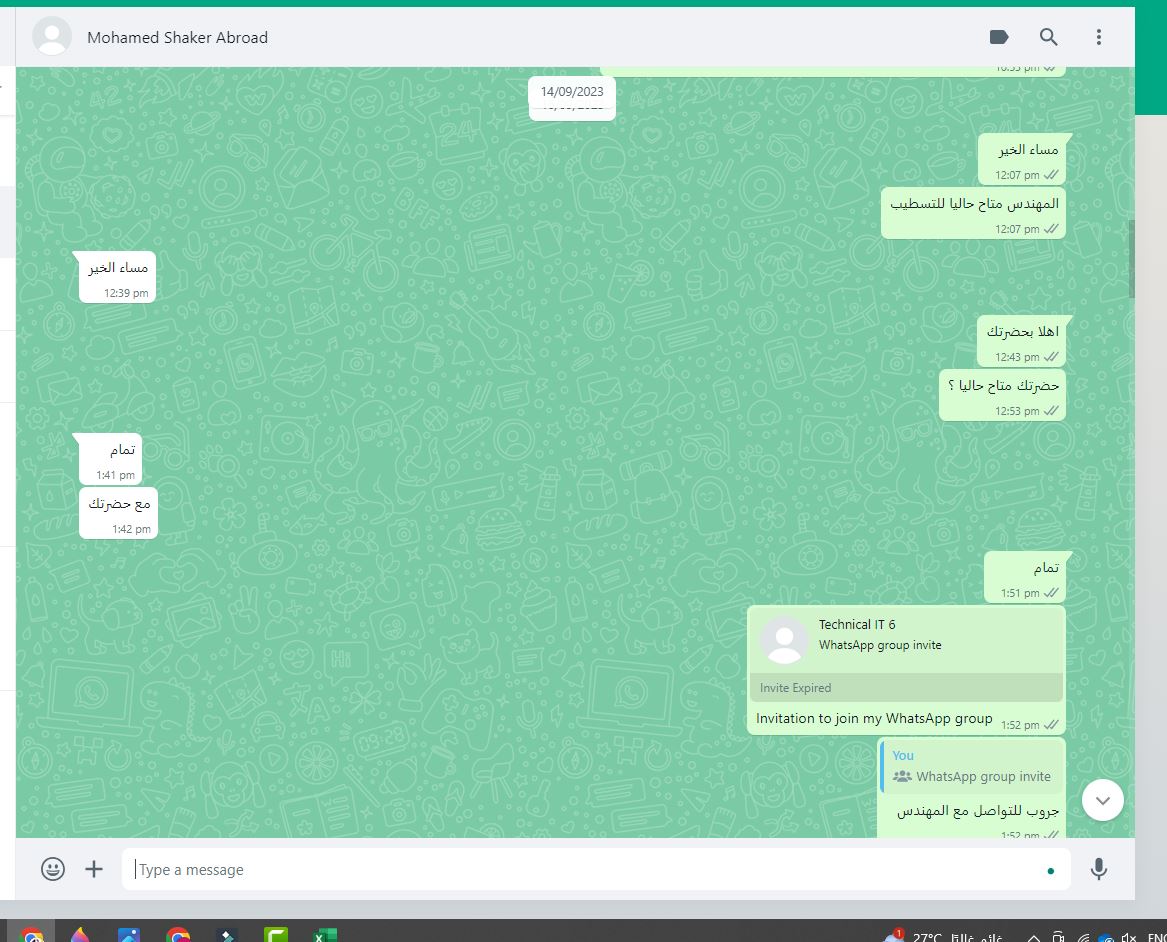Image resolution: width=1167 pixels, height=942 pixels.
Task: Search within the chat using the magnifier icon
Action: [x=1049, y=37]
